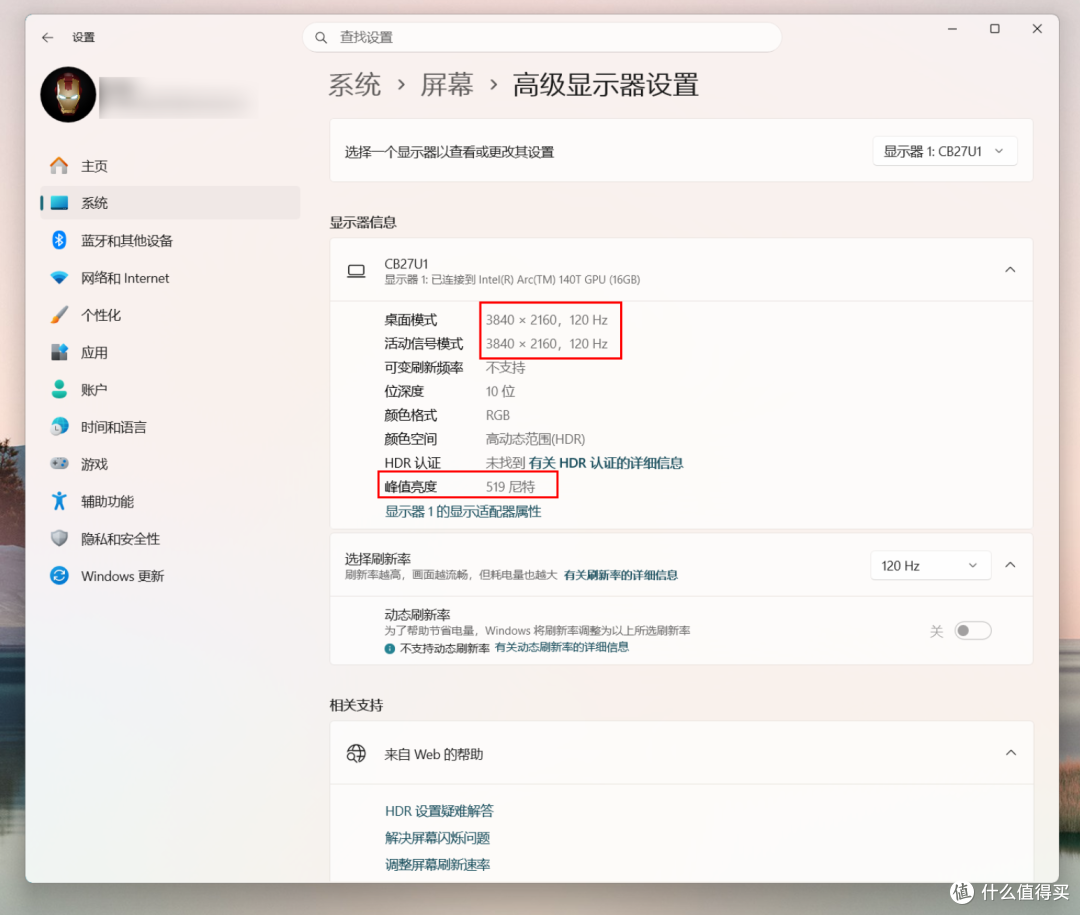Collapse the CB27U1 display info section
This screenshot has width=1080, height=915.
(x=1010, y=270)
